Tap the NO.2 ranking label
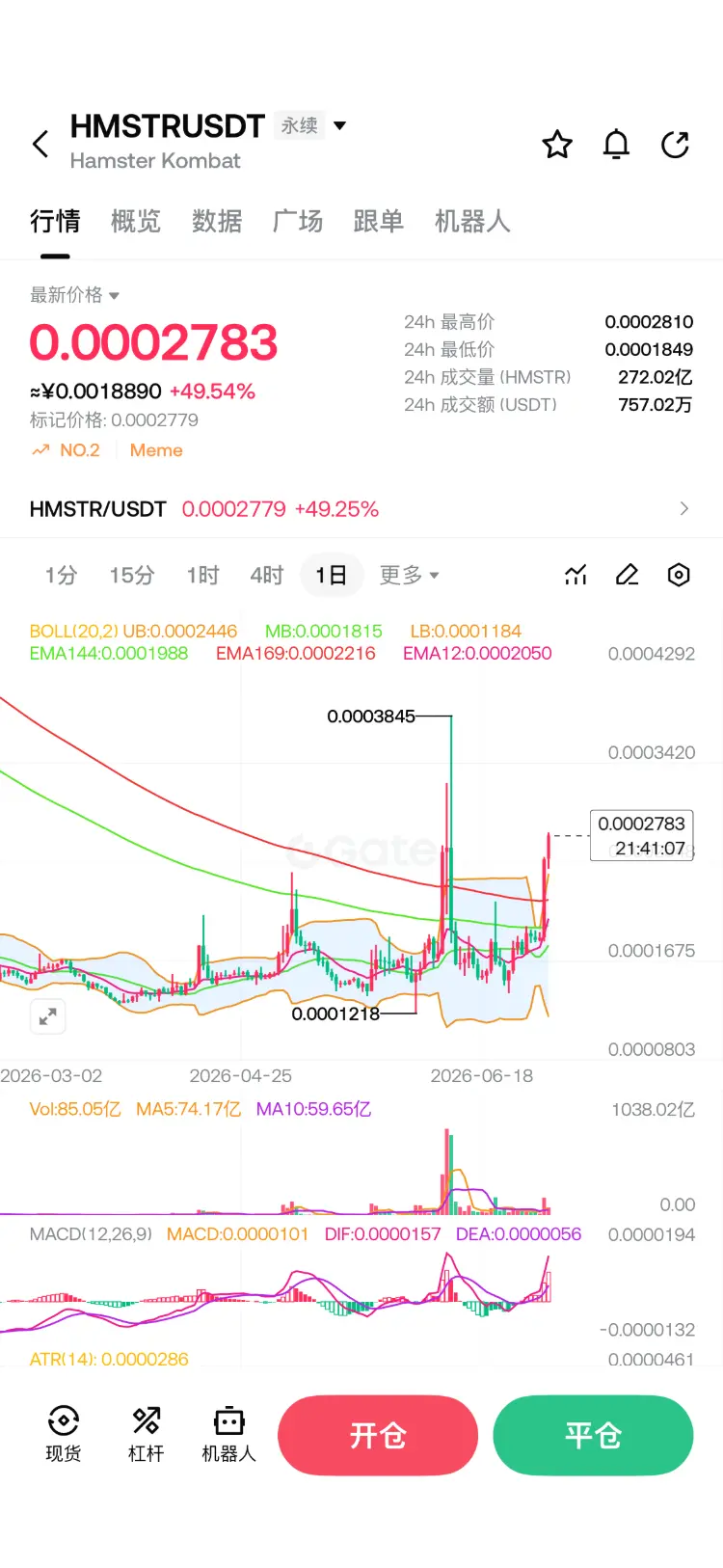 [80, 450]
